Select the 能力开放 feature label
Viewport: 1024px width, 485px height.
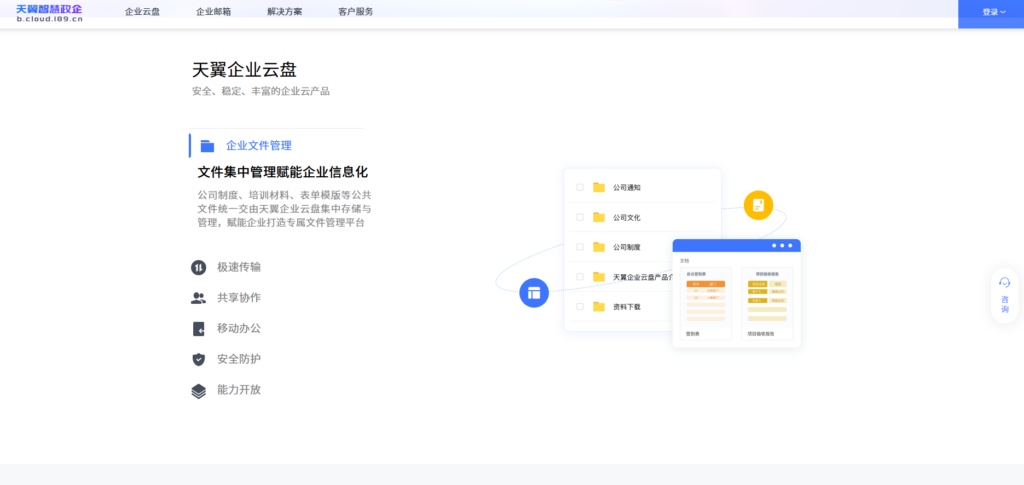(x=239, y=390)
